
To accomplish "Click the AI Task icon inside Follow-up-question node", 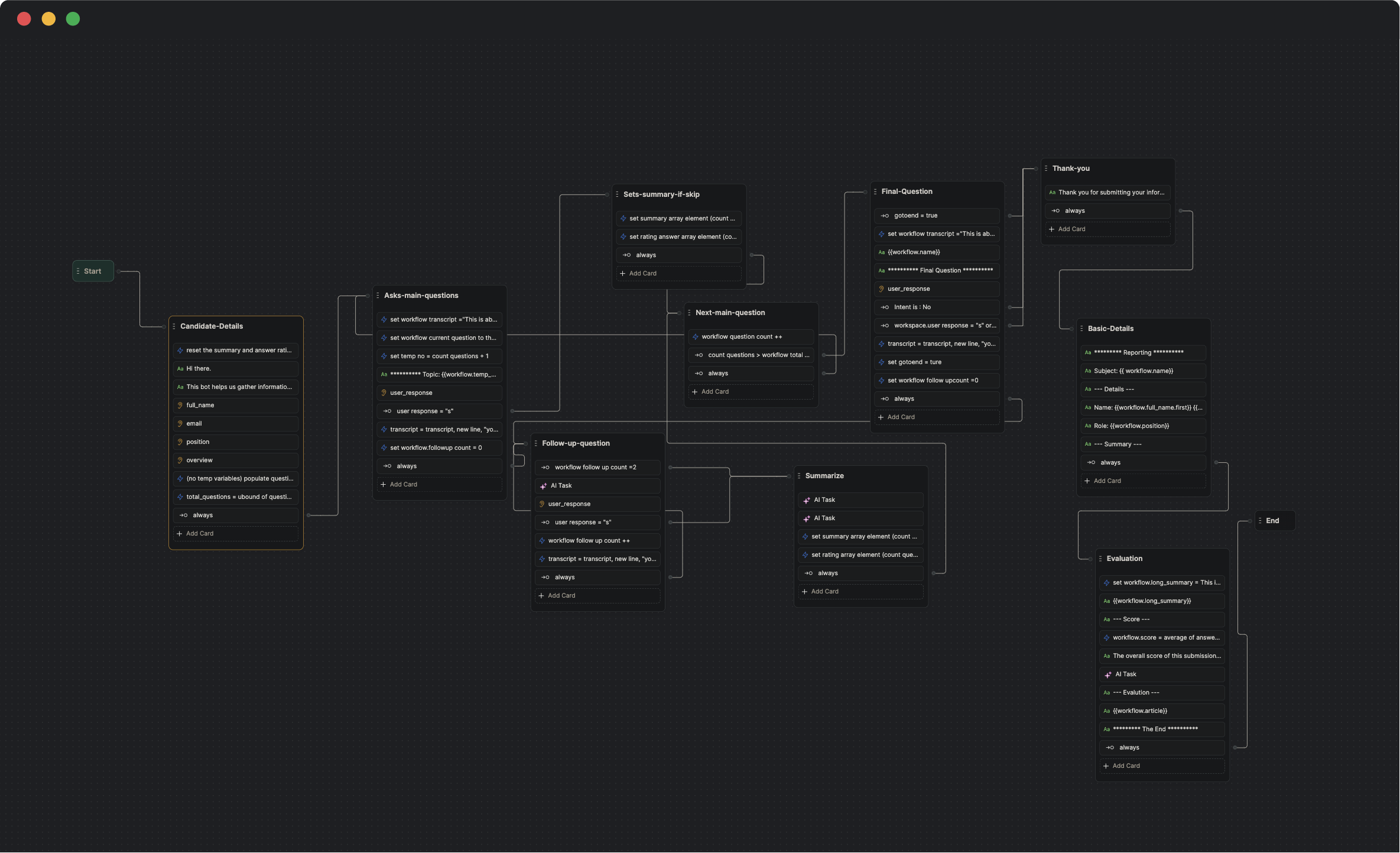I will coord(543,485).
